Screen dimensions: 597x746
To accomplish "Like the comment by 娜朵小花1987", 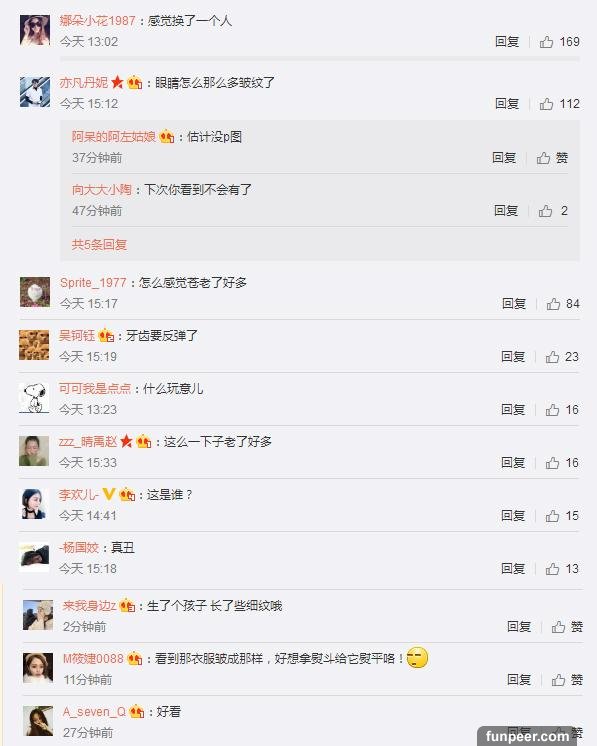I will tap(546, 42).
